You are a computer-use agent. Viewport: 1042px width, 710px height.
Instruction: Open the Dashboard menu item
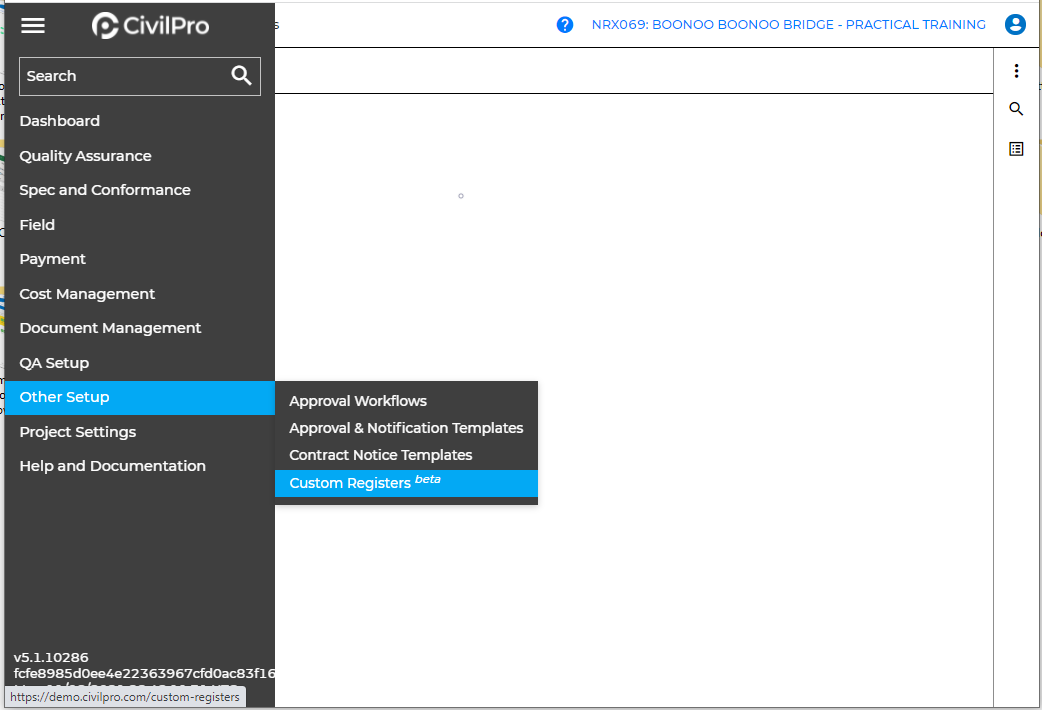tap(60, 121)
